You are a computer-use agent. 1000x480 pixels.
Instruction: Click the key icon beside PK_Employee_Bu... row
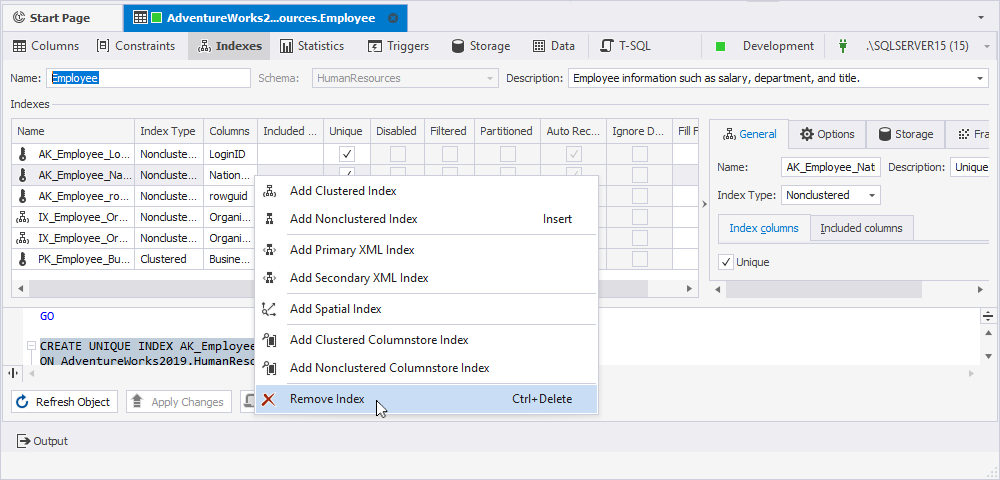(x=22, y=259)
